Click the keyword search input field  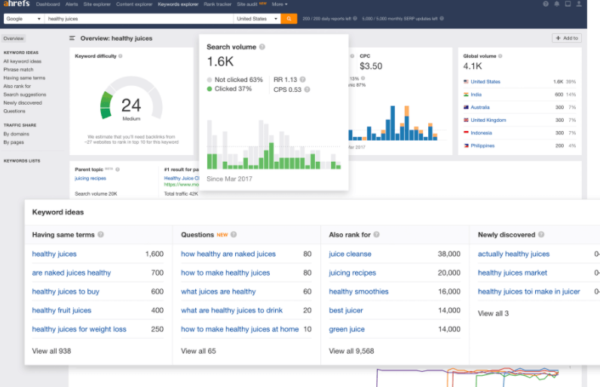(139, 18)
